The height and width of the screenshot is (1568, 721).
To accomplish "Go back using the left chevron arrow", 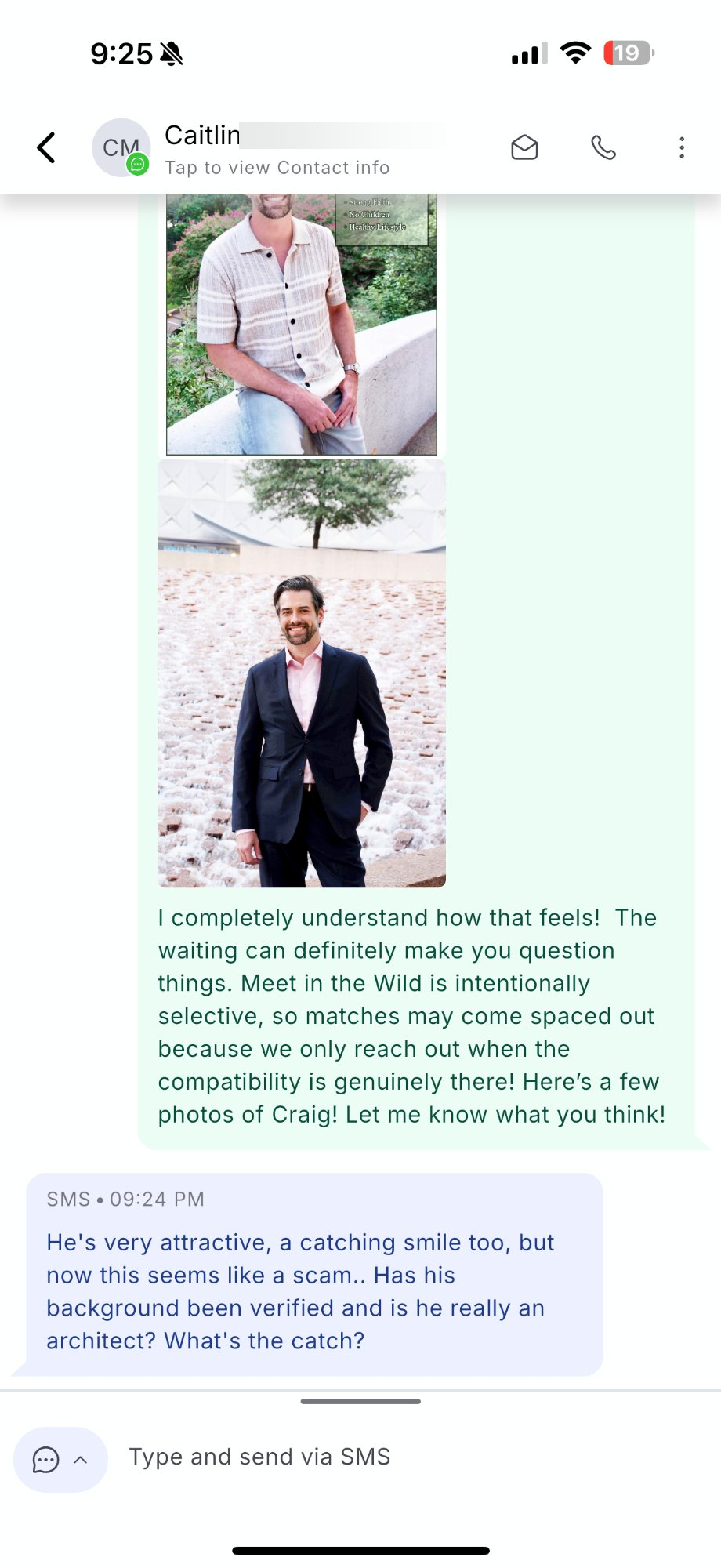I will pyautogui.click(x=47, y=147).
